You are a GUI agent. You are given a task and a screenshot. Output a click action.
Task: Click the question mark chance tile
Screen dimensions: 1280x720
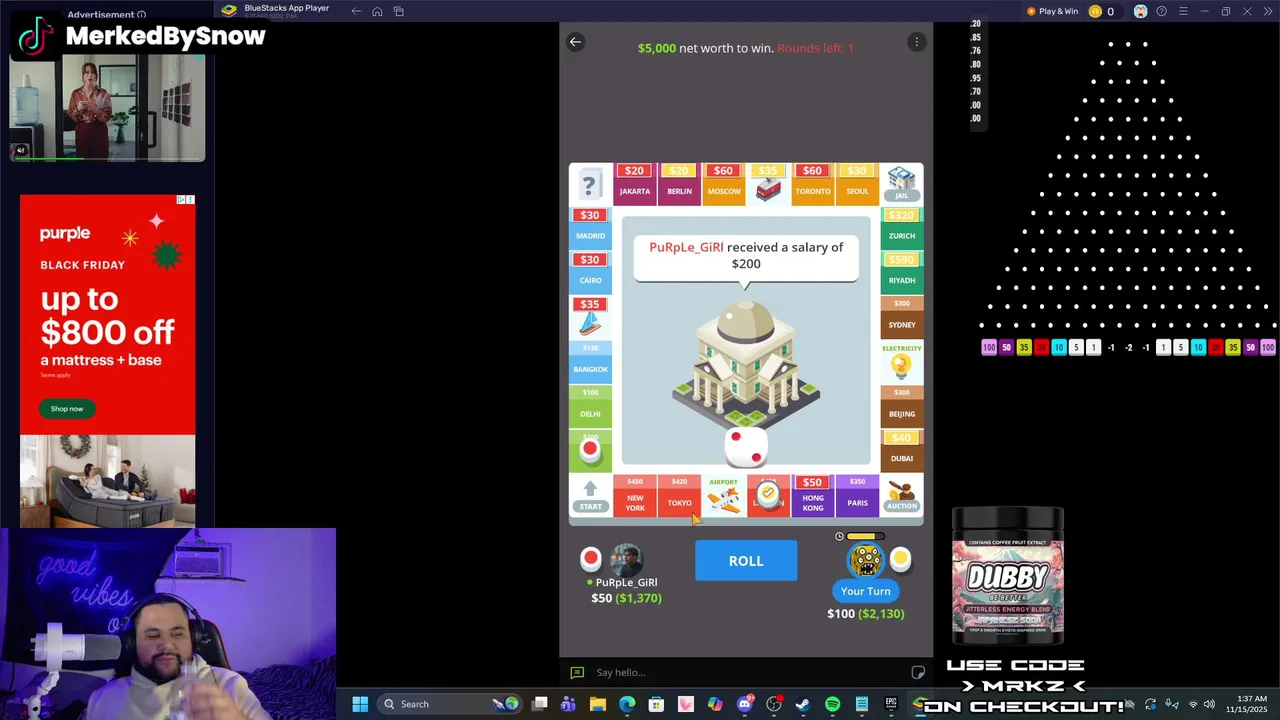coord(590,184)
